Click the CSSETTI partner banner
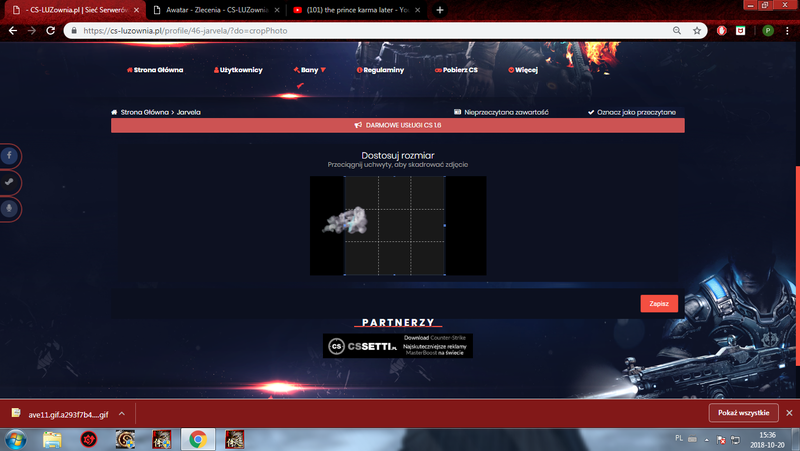Screen dimensions: 800x451 point(398,346)
